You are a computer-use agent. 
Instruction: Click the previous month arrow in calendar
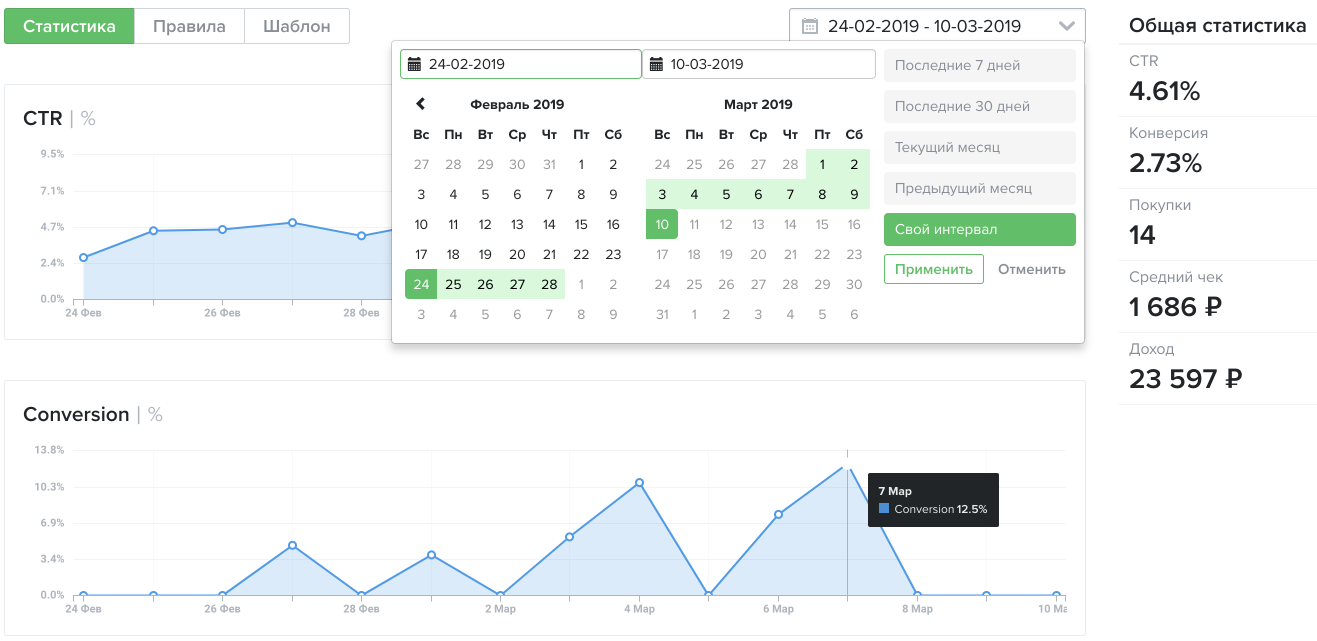(x=421, y=104)
